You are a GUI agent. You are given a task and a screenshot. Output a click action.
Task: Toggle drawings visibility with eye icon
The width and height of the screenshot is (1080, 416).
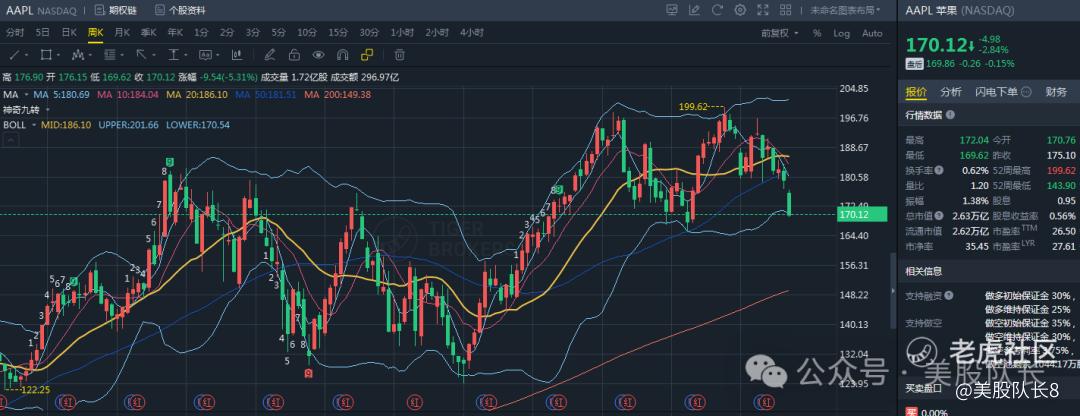point(318,54)
